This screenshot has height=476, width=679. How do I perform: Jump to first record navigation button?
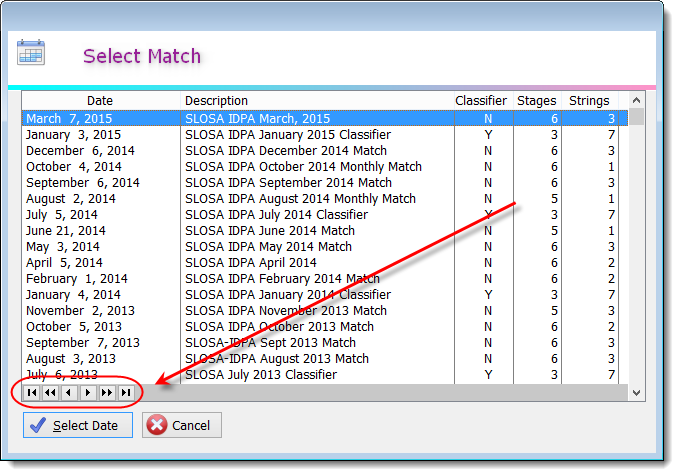32,393
